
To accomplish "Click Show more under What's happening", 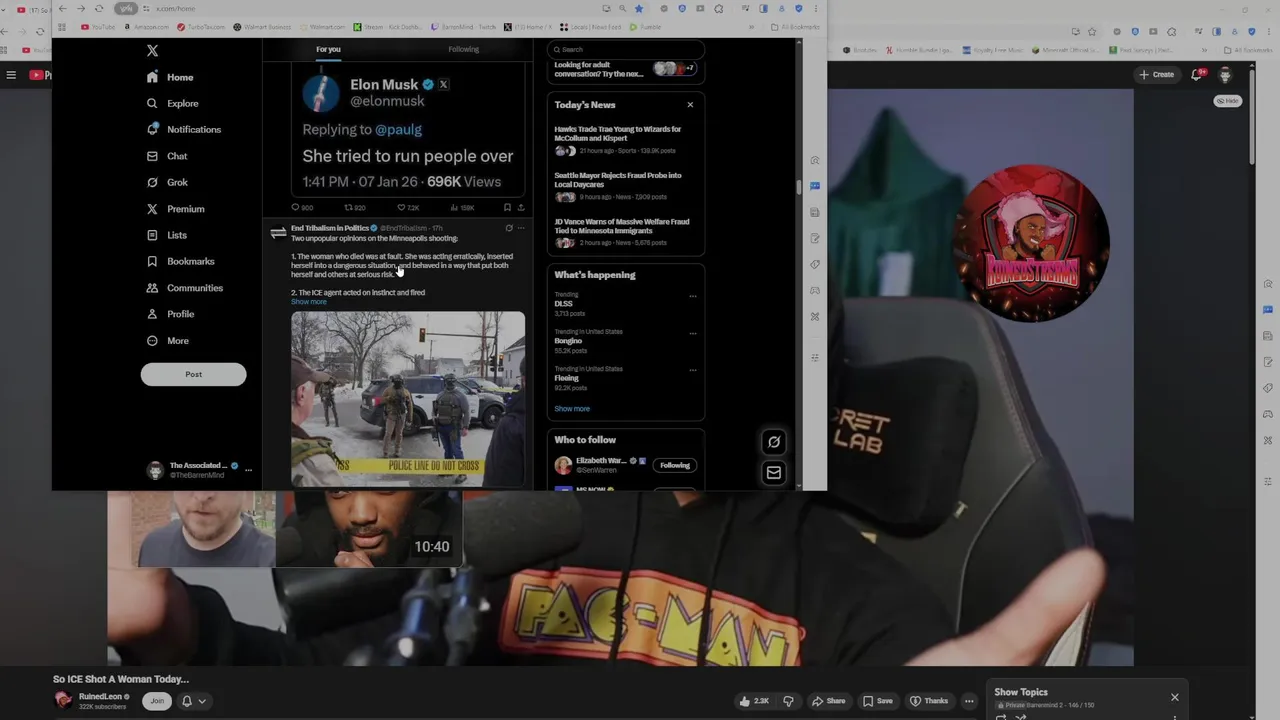I will click(x=572, y=409).
